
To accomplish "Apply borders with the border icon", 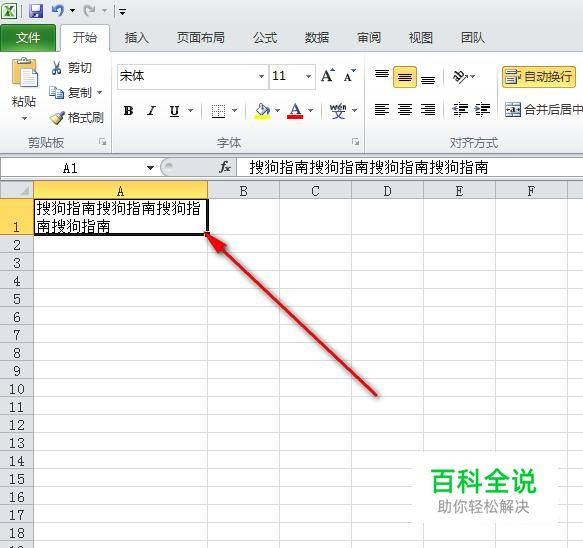I will point(218,111).
